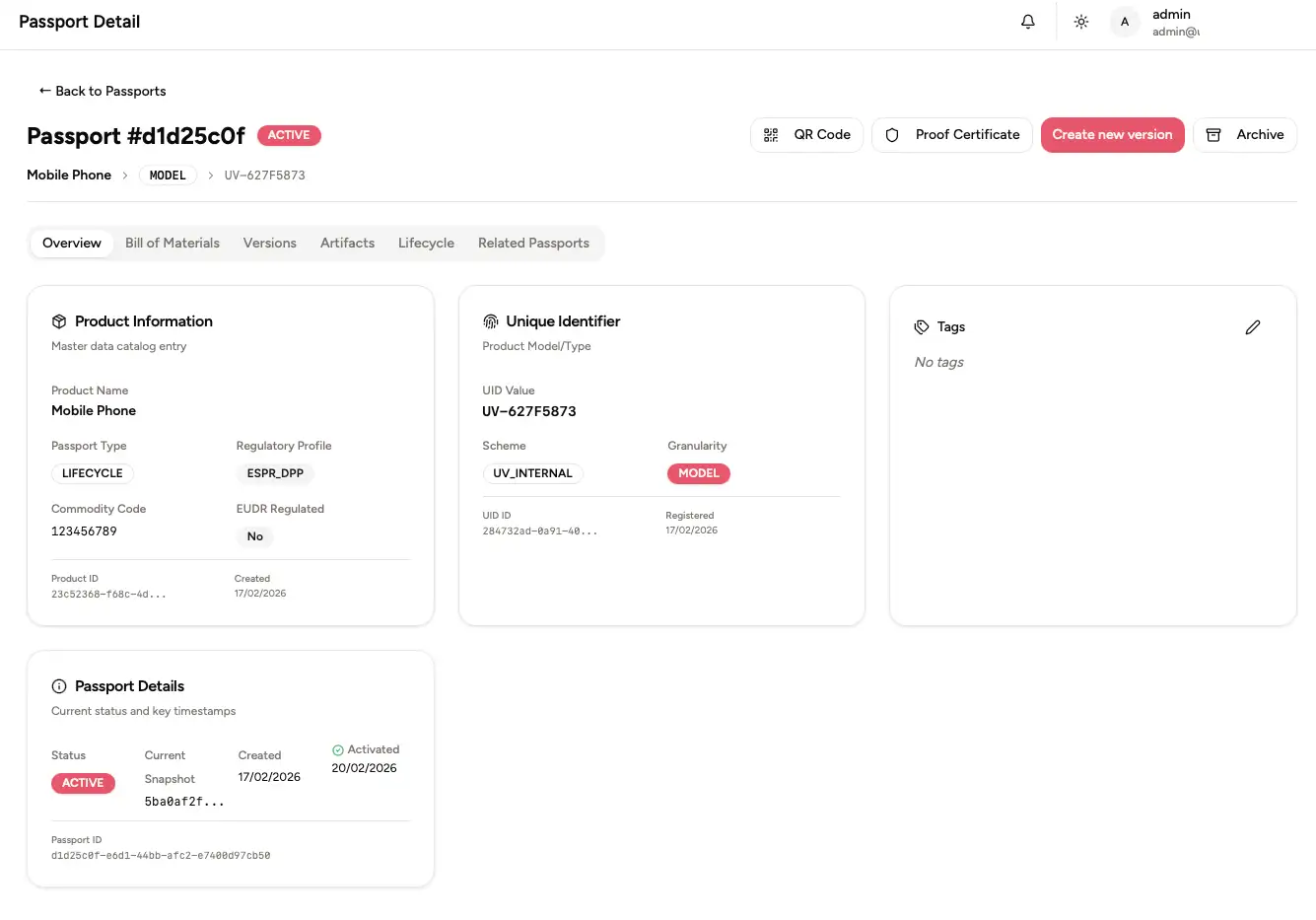Click the Product Information cube icon
Viewport: 1316px width, 920px height.
tap(59, 321)
